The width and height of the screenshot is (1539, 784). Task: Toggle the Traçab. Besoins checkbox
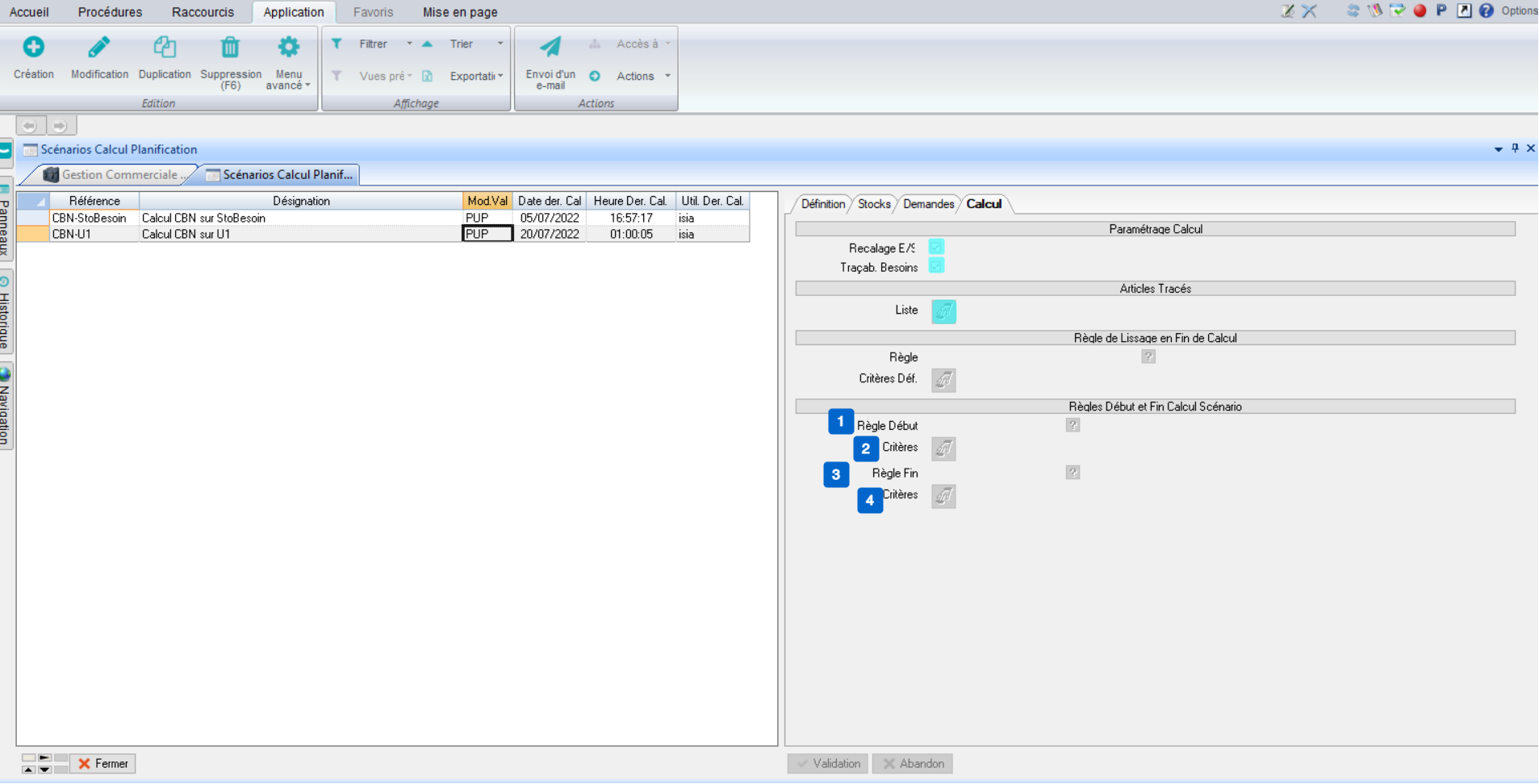[x=936, y=266]
